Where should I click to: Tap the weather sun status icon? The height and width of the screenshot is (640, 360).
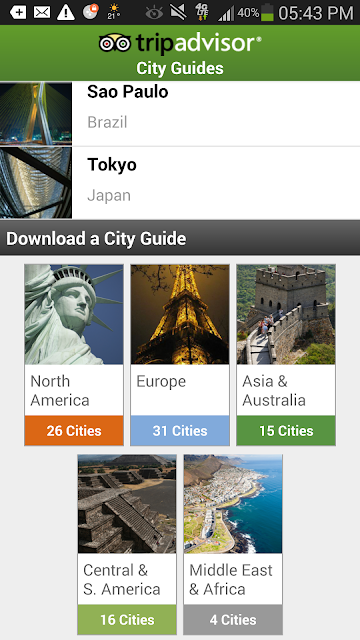(114, 11)
